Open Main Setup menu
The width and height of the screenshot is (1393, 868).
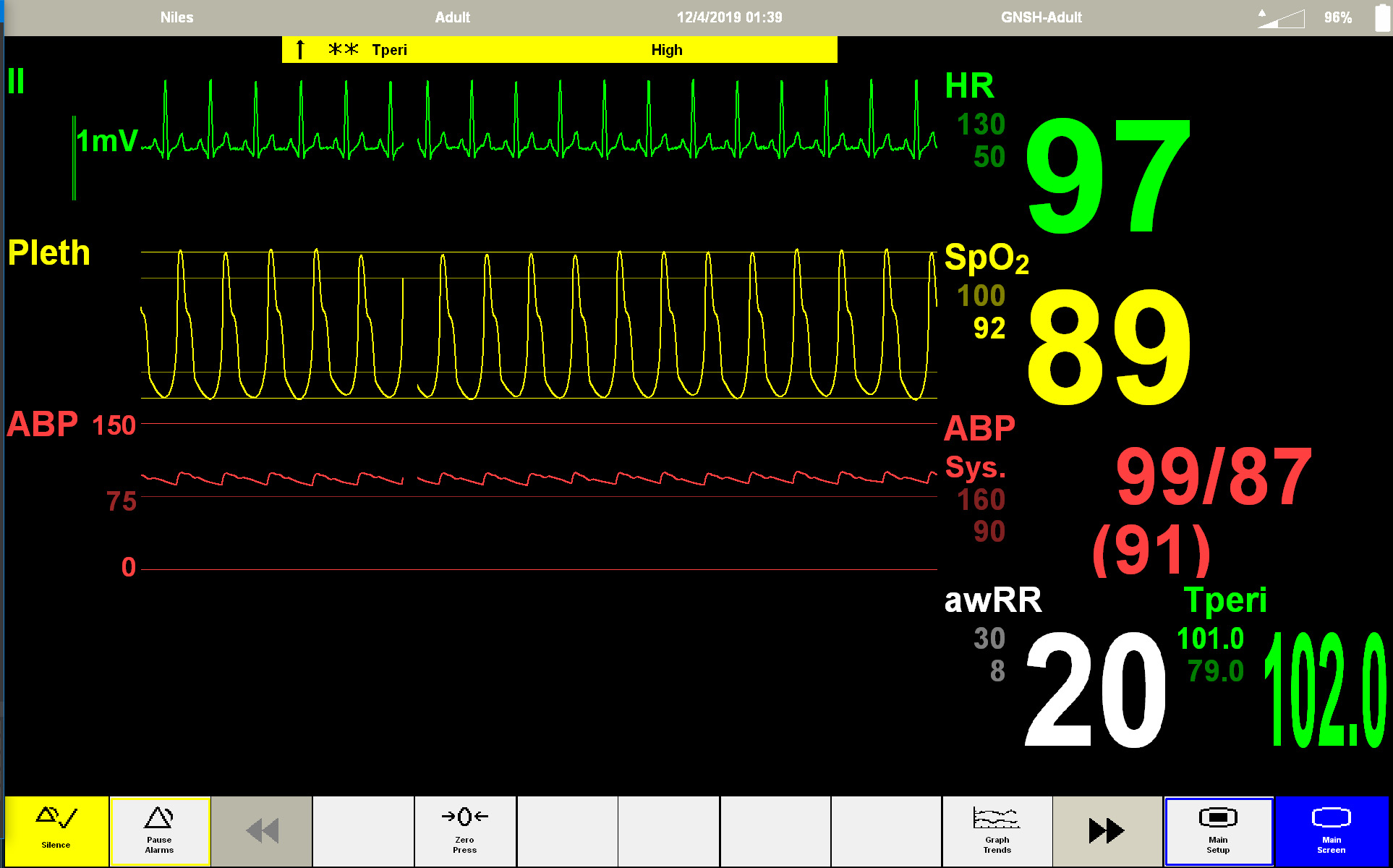click(1218, 830)
